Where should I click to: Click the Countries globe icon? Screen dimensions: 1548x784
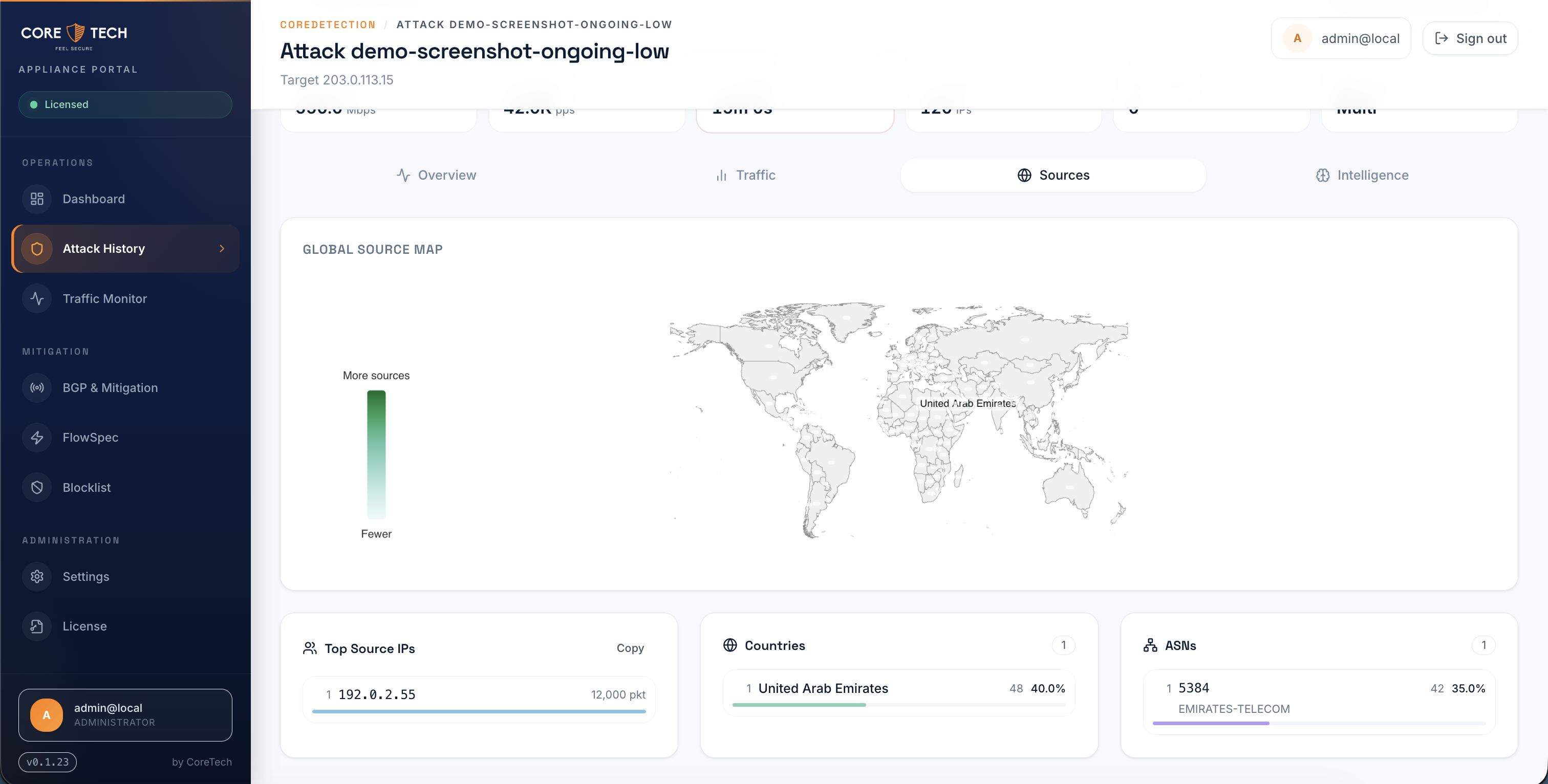click(x=729, y=645)
